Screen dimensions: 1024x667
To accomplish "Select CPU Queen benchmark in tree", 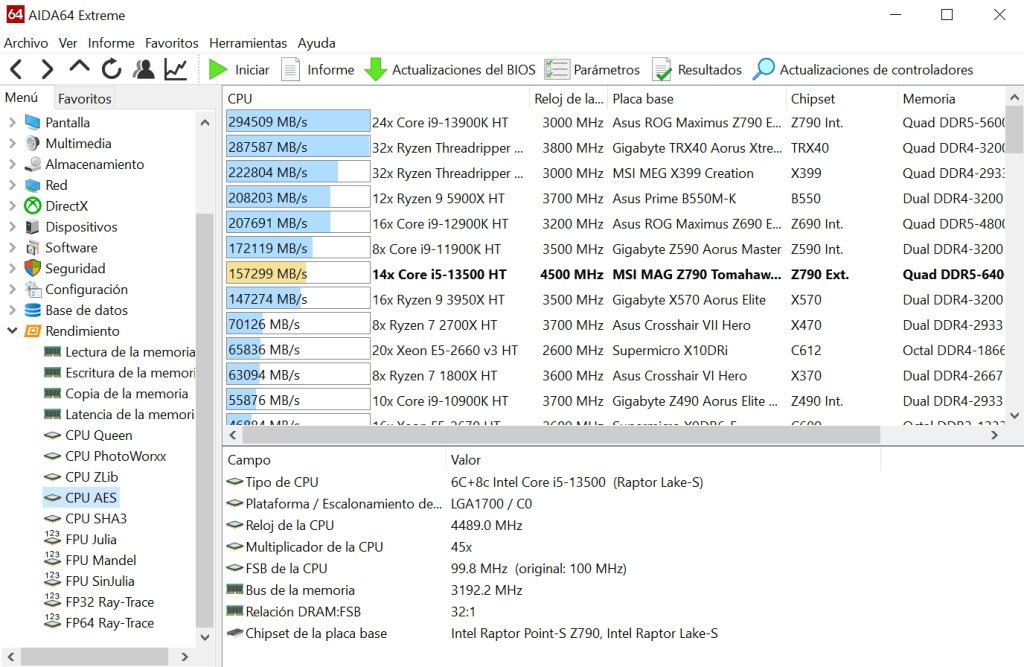I will point(99,435).
